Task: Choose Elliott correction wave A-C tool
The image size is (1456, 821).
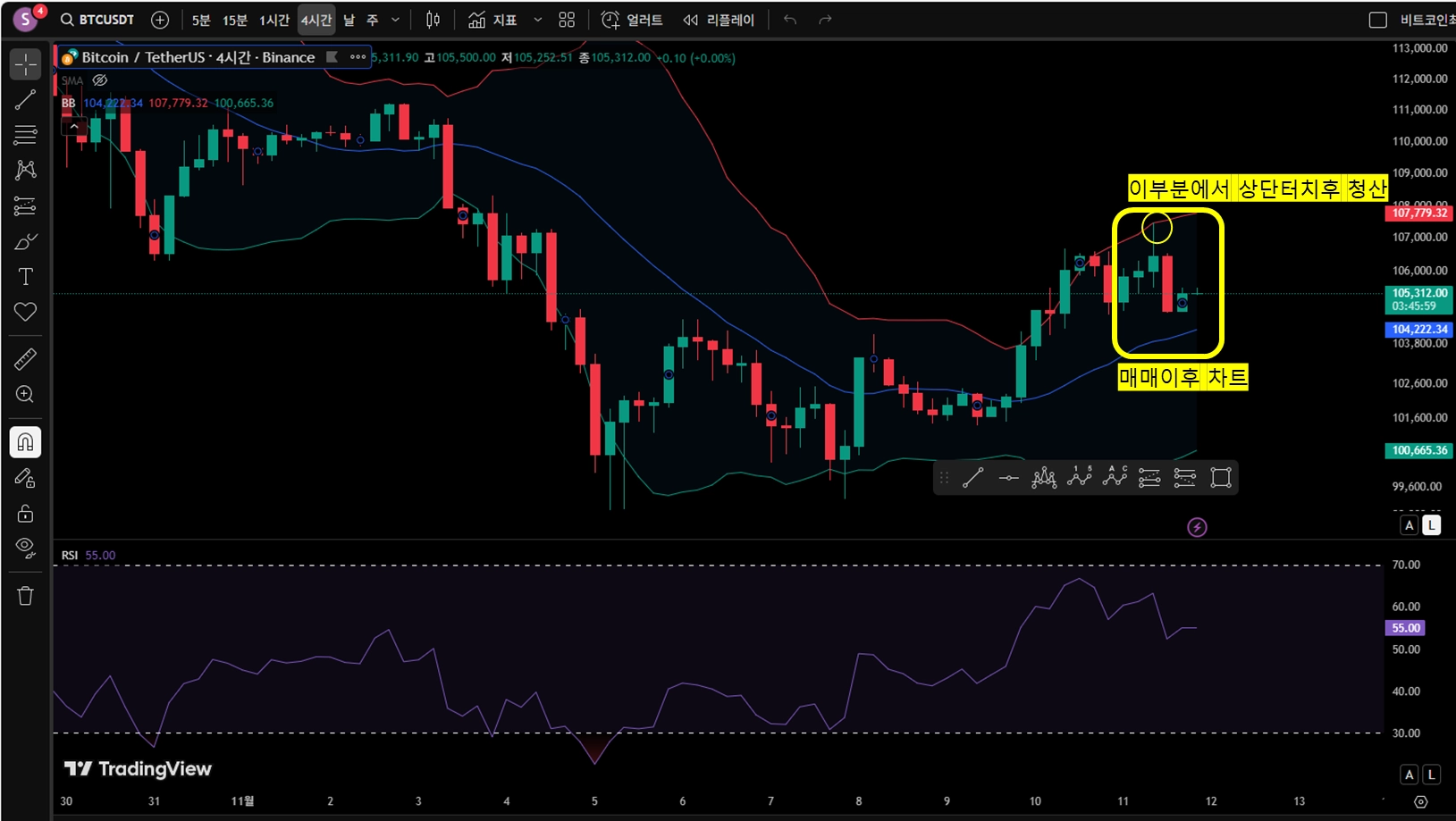Action: [x=1115, y=477]
